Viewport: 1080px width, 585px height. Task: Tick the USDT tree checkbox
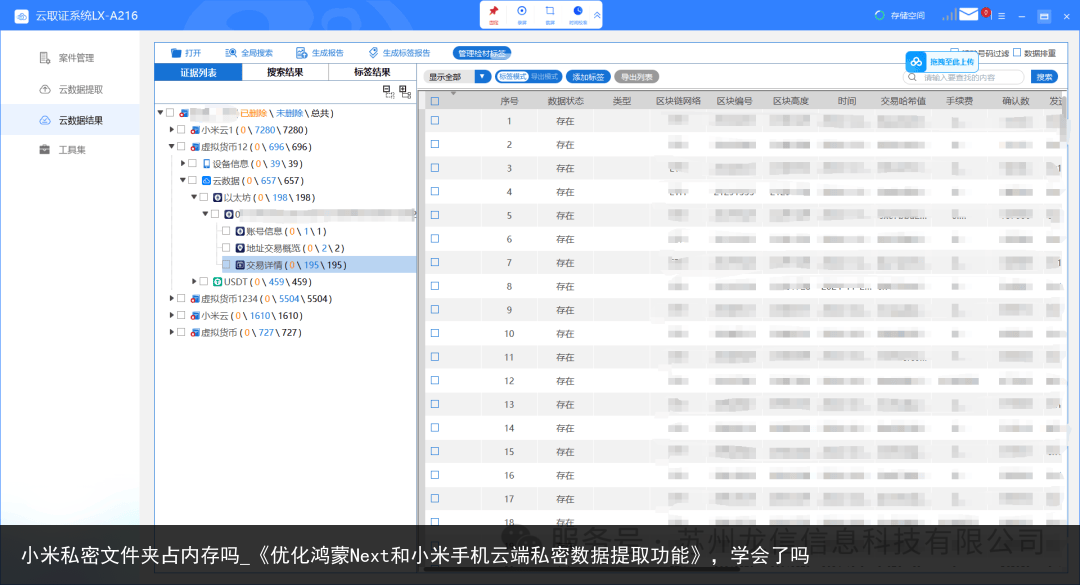(x=204, y=282)
